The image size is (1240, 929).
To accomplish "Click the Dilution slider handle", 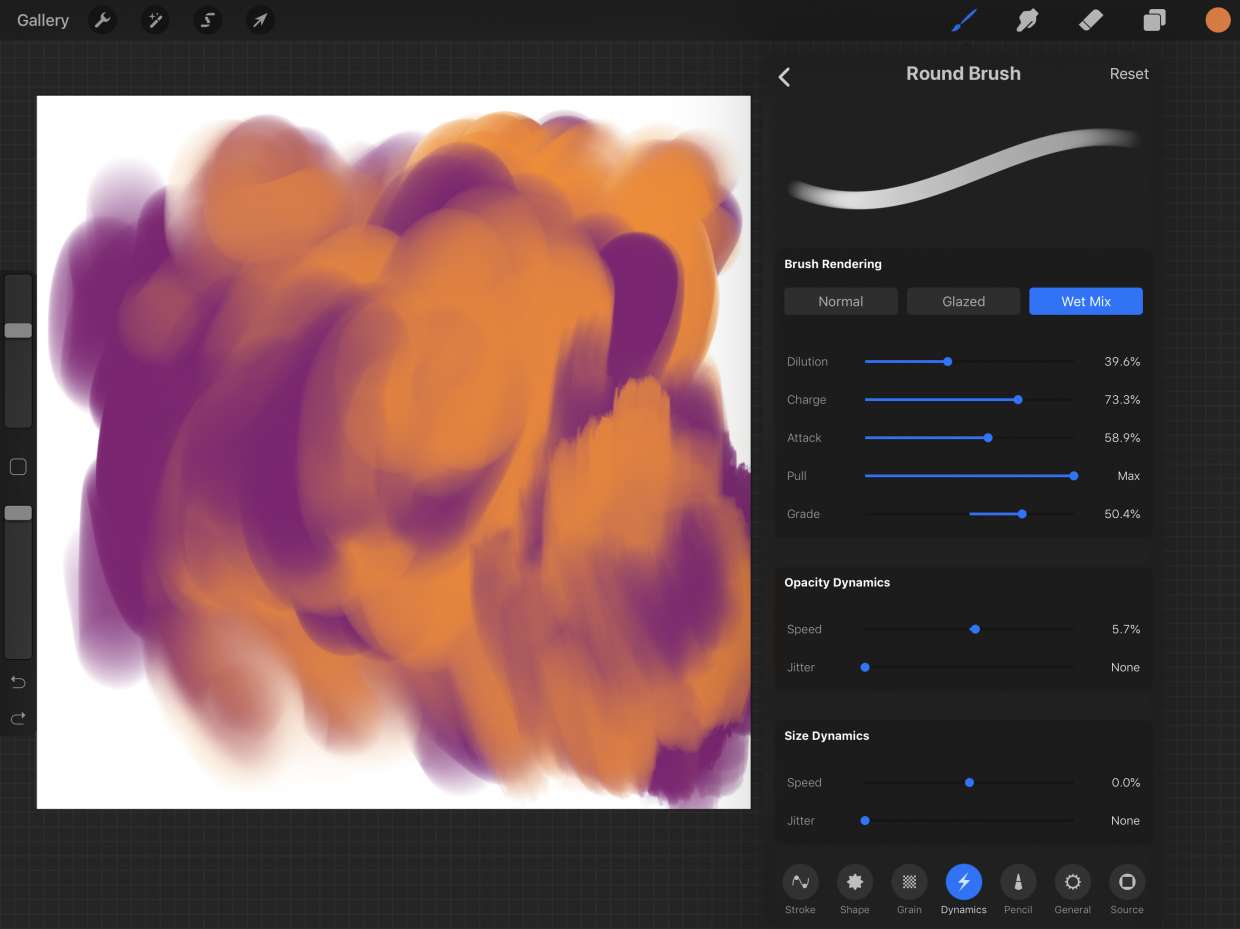I will pos(947,362).
